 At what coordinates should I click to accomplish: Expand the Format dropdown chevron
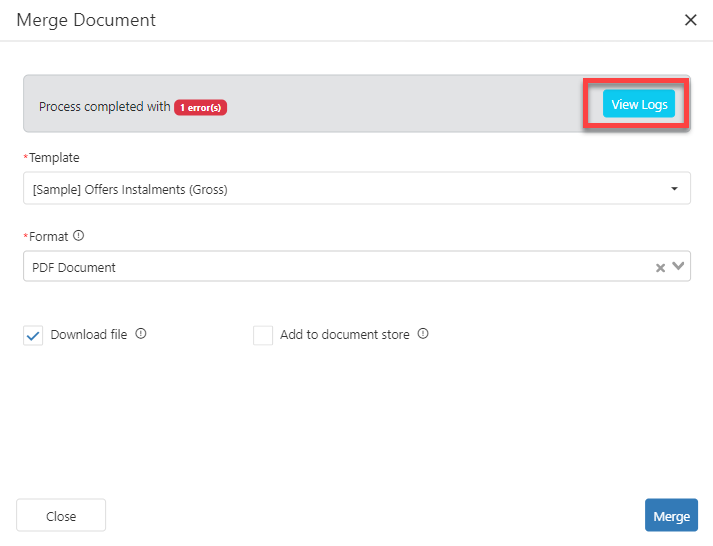(678, 266)
